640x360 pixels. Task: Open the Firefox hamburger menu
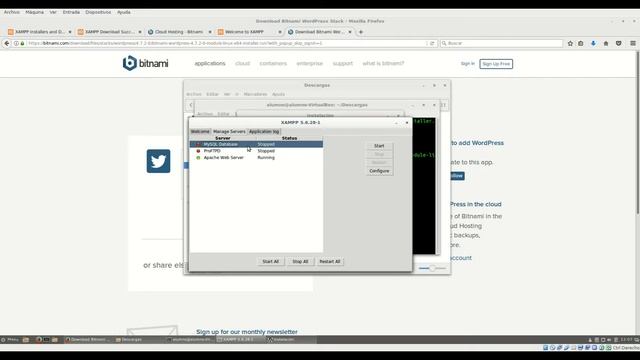(x=633, y=43)
